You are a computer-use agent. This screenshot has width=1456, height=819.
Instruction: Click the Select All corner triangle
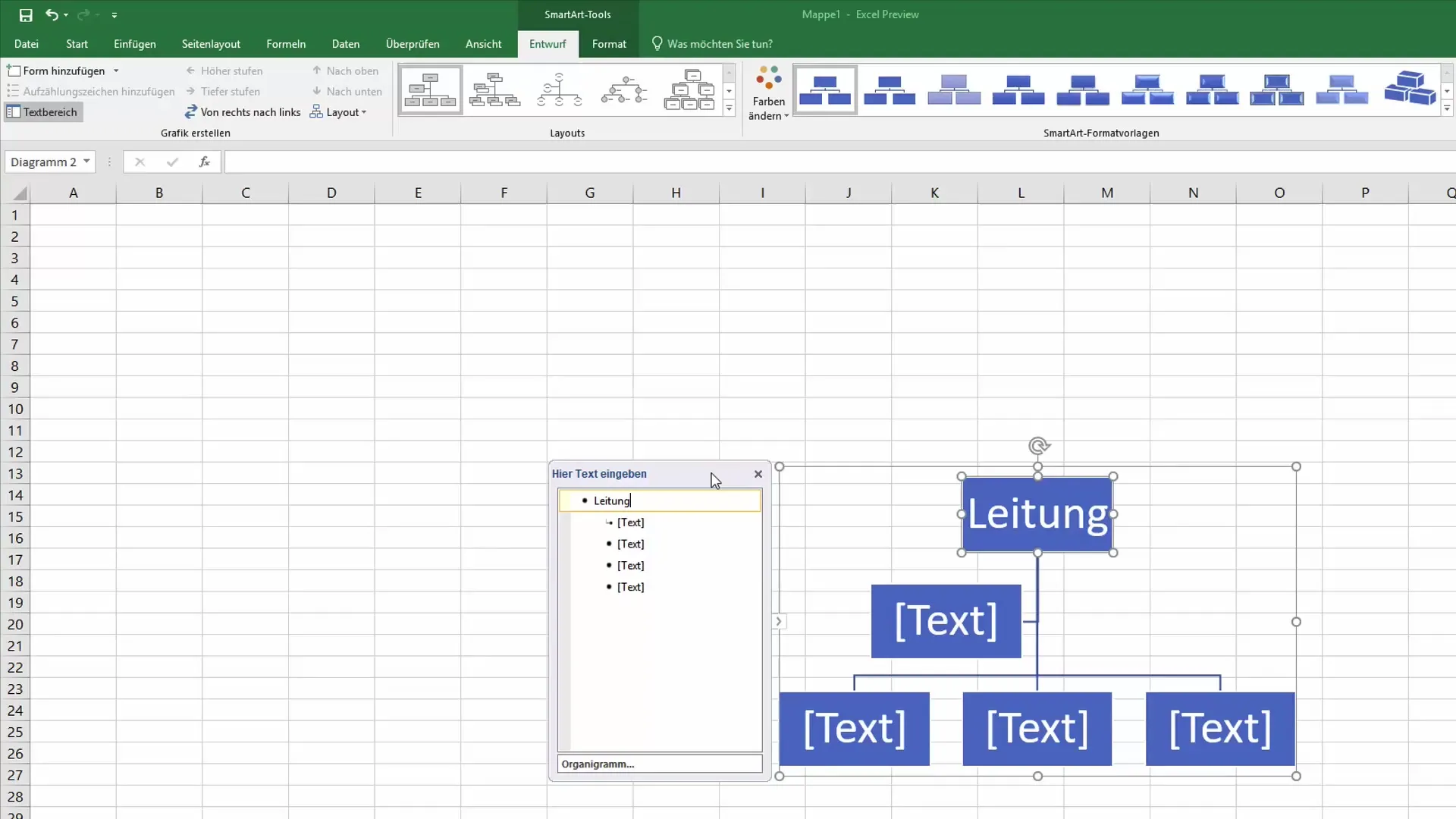(20, 193)
